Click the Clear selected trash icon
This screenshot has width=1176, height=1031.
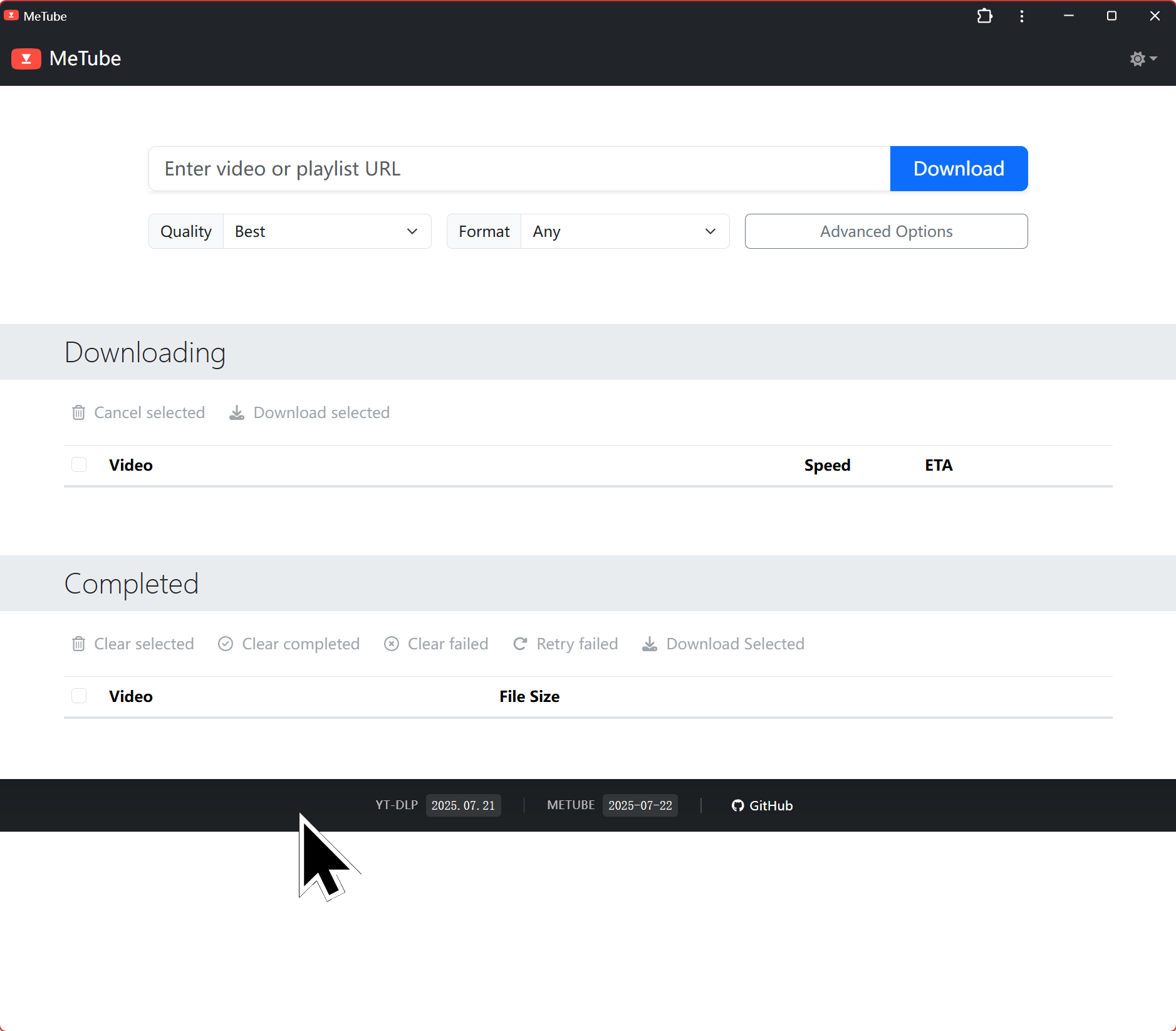78,644
